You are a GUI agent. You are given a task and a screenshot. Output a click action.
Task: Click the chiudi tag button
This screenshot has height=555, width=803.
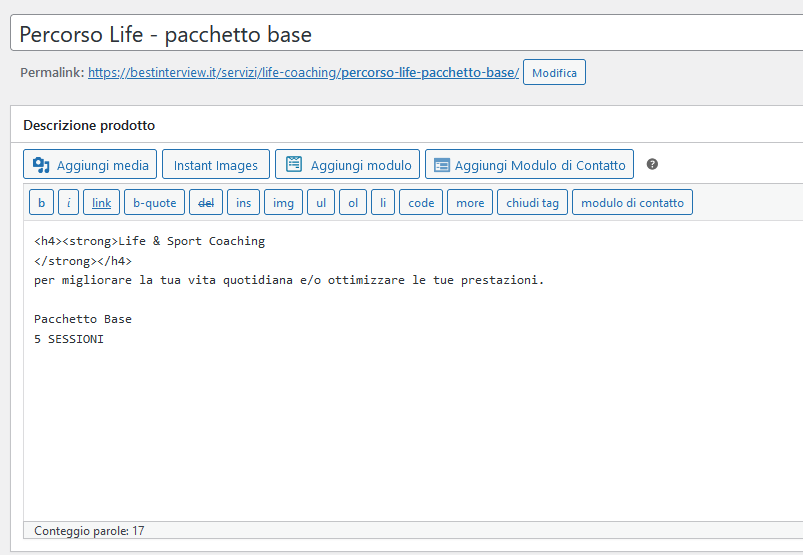tap(532, 203)
